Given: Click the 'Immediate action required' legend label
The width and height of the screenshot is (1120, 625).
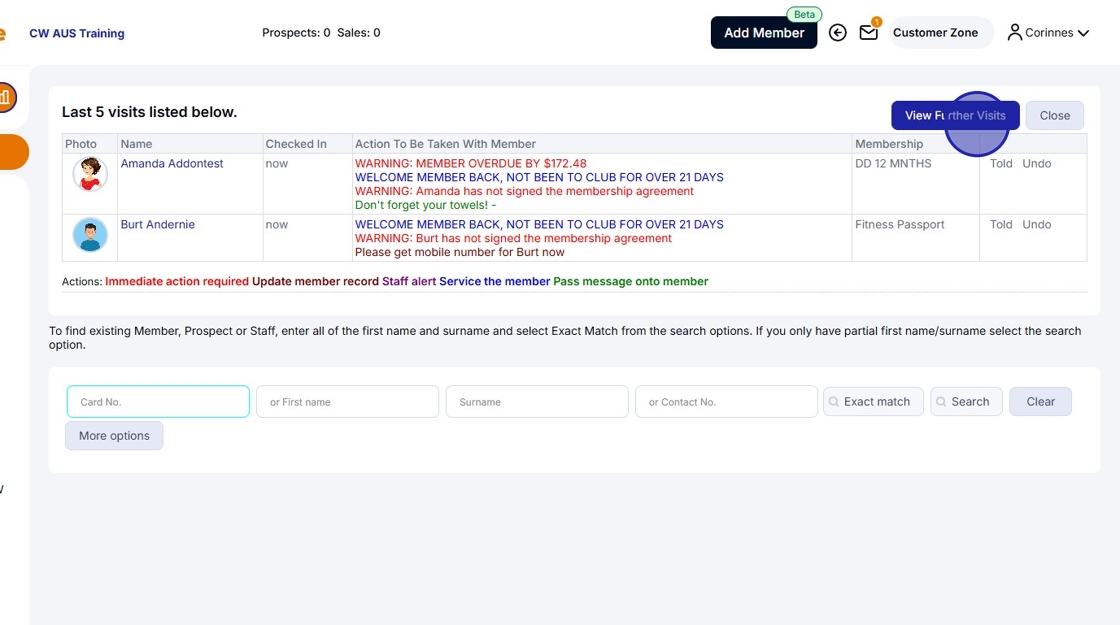Looking at the screenshot, I should (176, 281).
